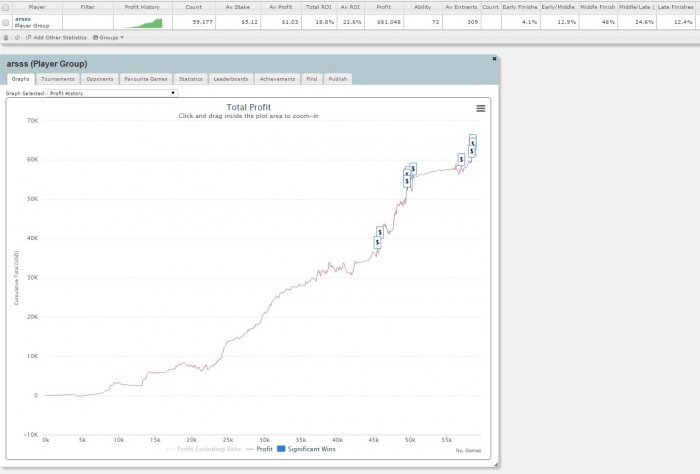Close the arsss Player Group panel
The image size is (700, 474).
tap(494, 59)
